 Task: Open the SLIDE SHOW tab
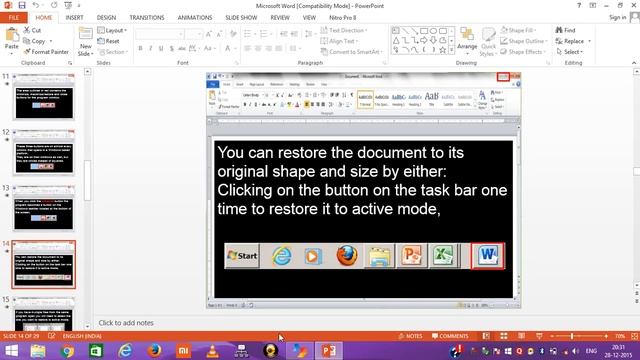[x=241, y=18]
